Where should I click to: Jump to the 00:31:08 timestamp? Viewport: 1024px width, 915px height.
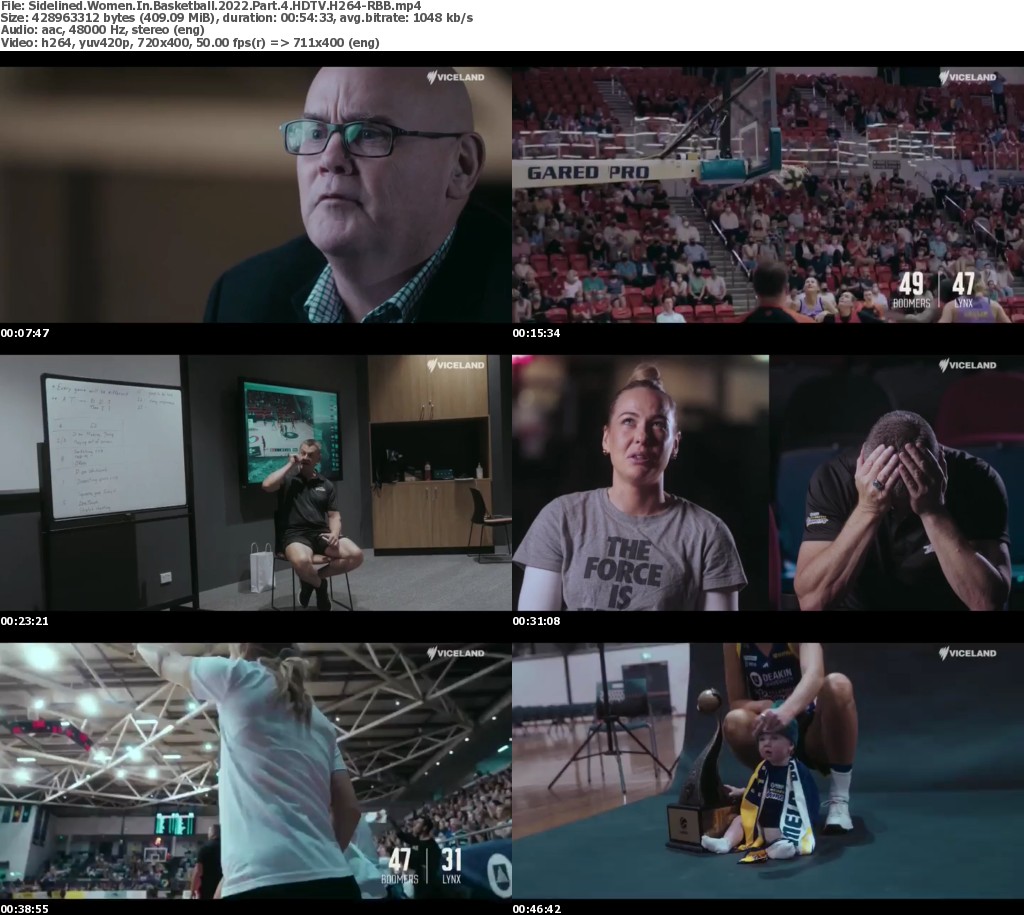(x=537, y=621)
